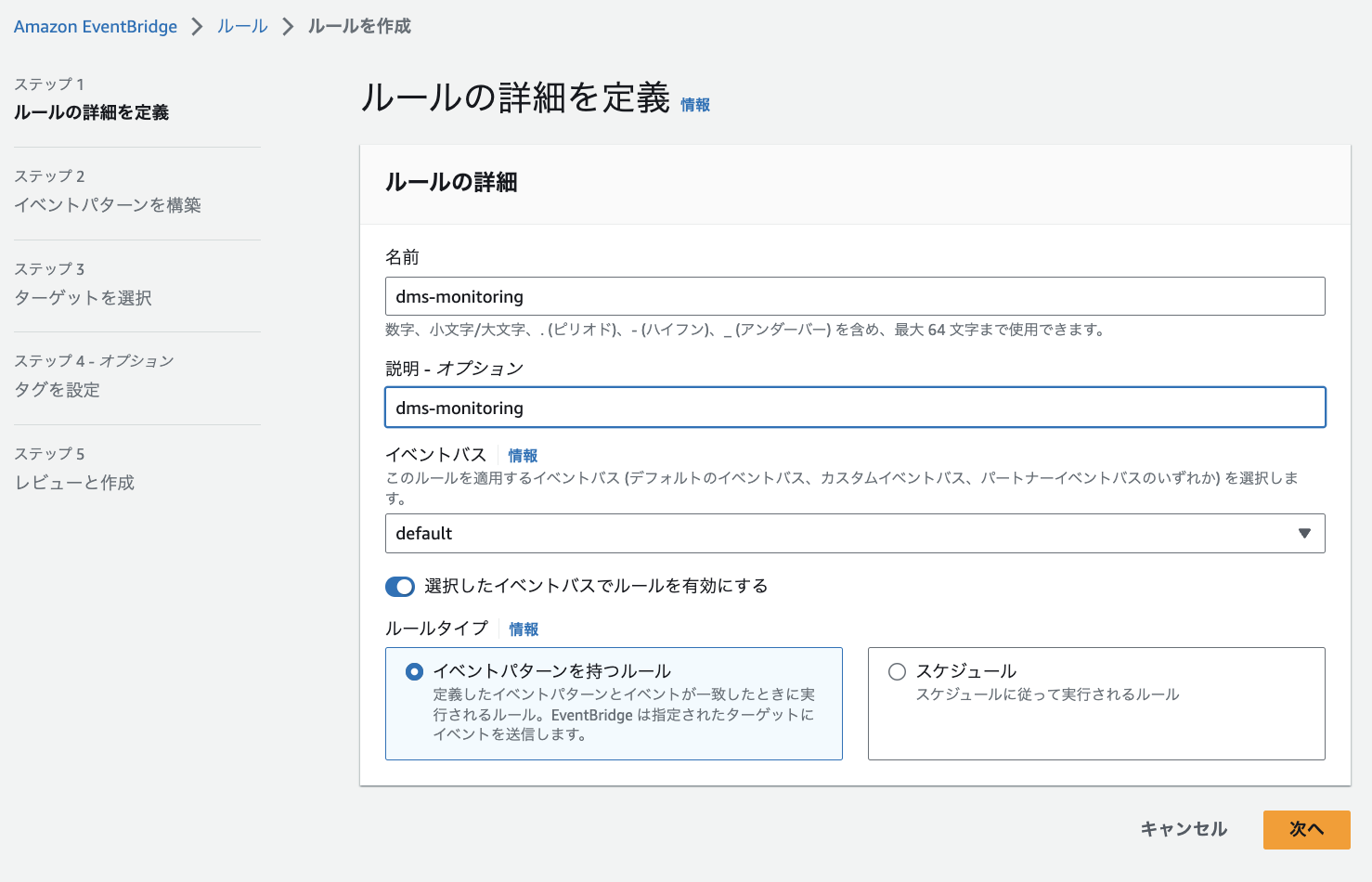Expand the default event bus dropdown

pos(855,534)
